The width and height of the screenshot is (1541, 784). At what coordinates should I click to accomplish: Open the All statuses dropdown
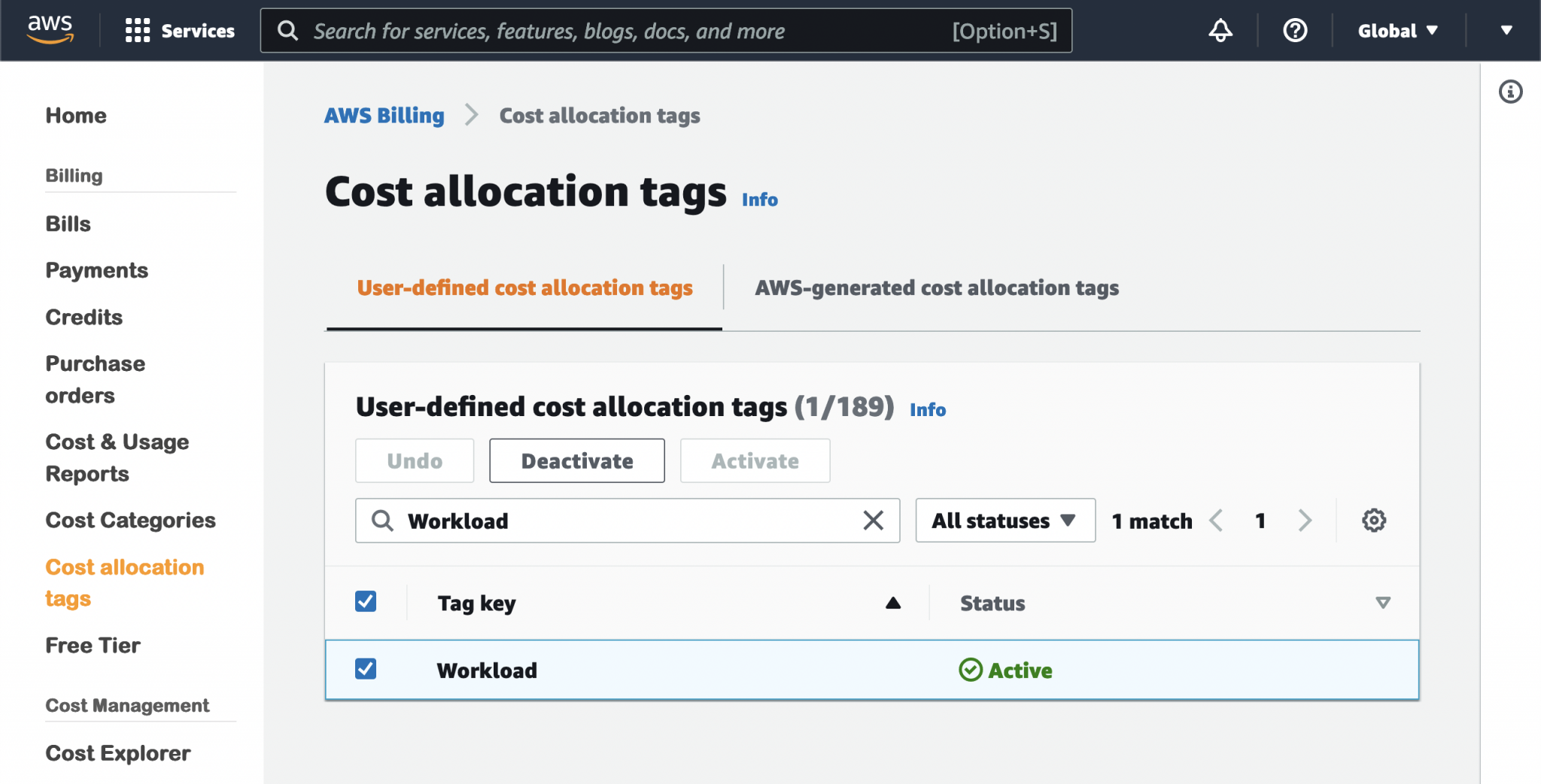(1005, 520)
